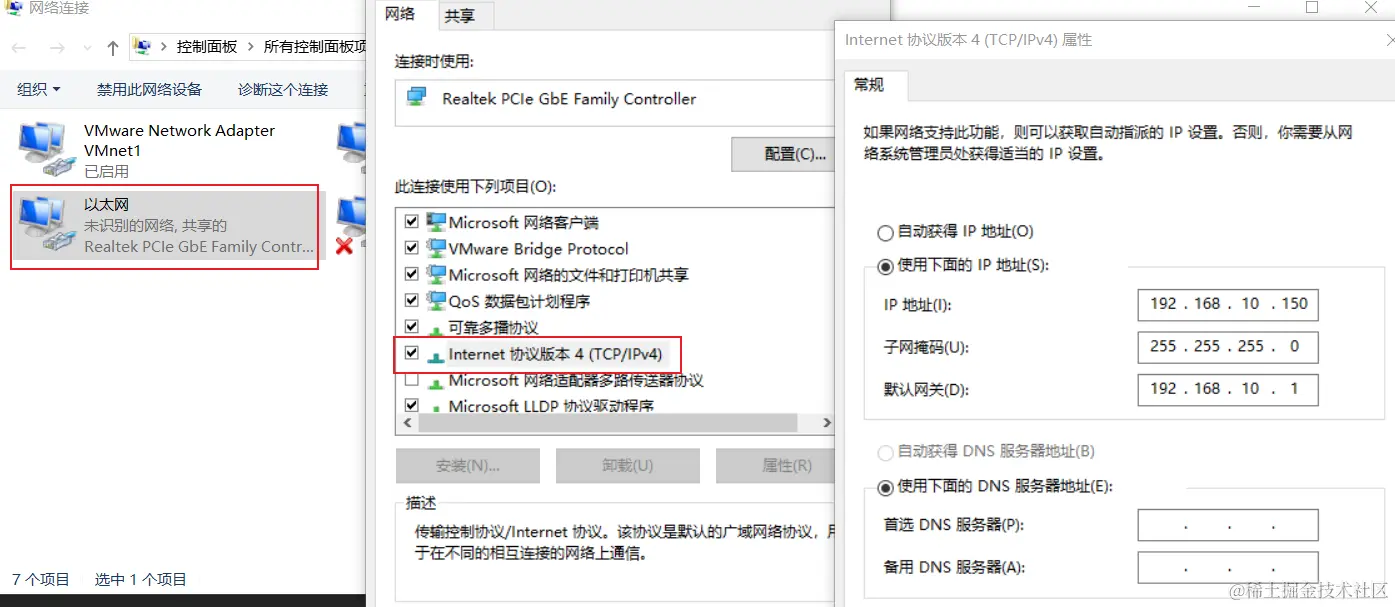This screenshot has width=1395, height=607.
Task: Click the up arrow navigation icon
Action: pyautogui.click(x=112, y=47)
